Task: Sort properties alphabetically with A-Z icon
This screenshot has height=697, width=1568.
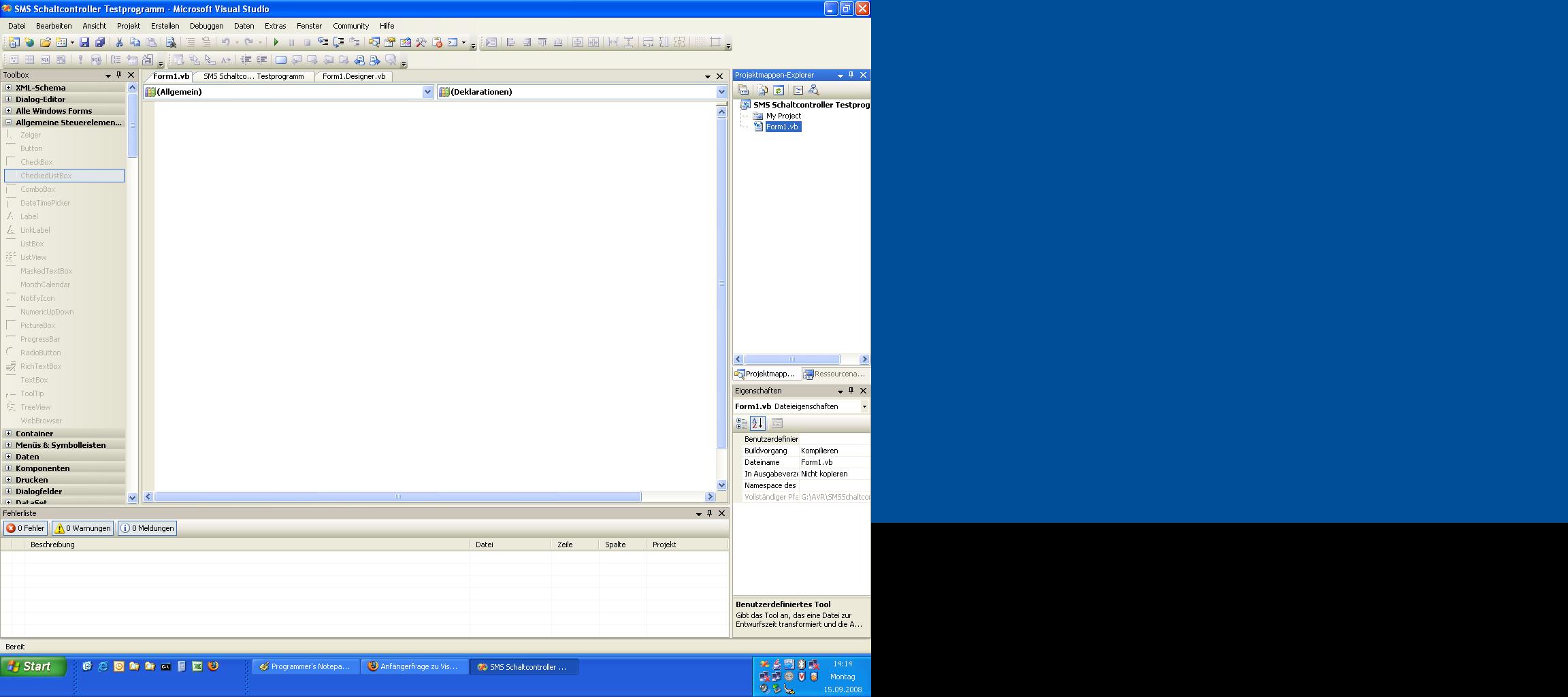Action: point(757,423)
